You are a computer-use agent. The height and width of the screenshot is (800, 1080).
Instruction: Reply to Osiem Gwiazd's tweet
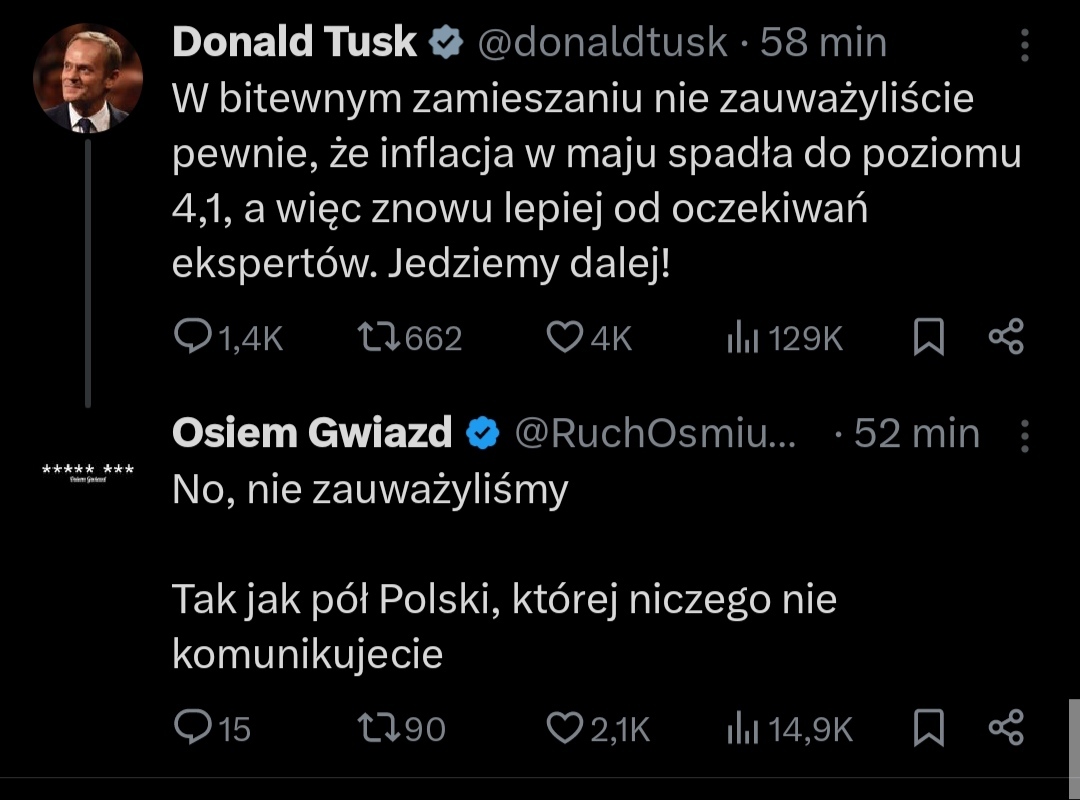click(x=191, y=727)
